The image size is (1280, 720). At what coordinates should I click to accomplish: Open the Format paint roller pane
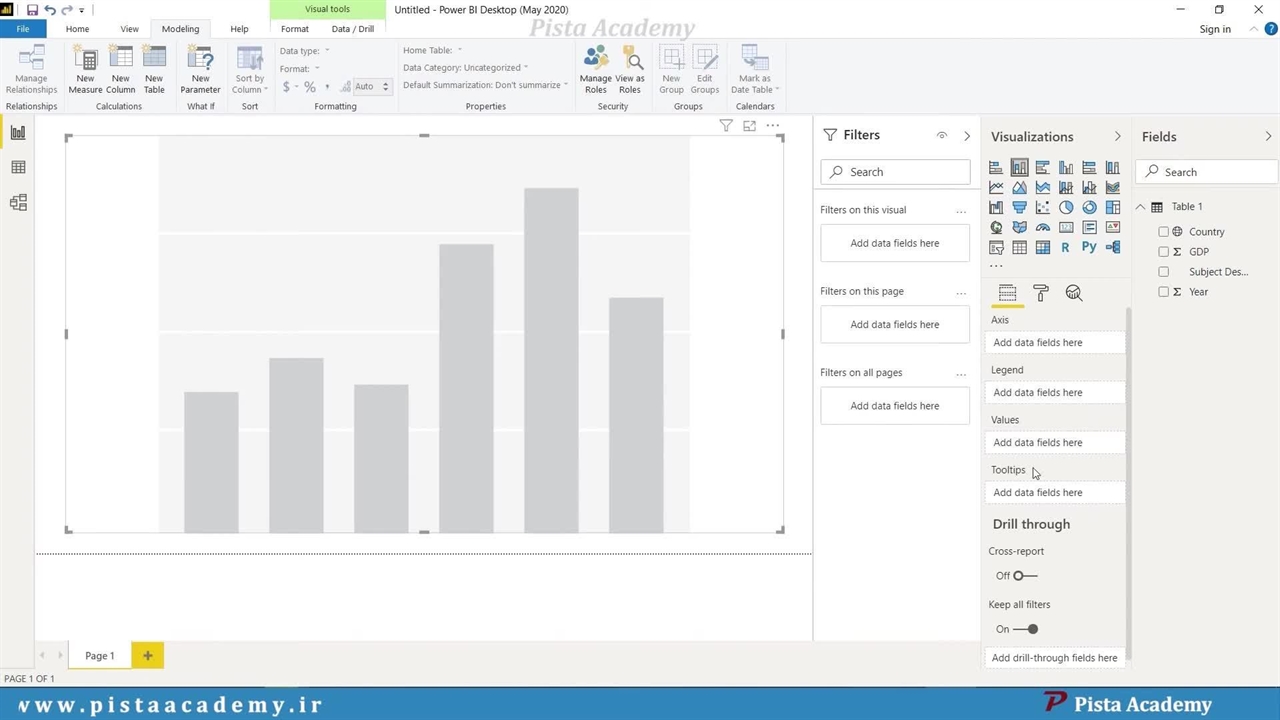tap(1040, 293)
